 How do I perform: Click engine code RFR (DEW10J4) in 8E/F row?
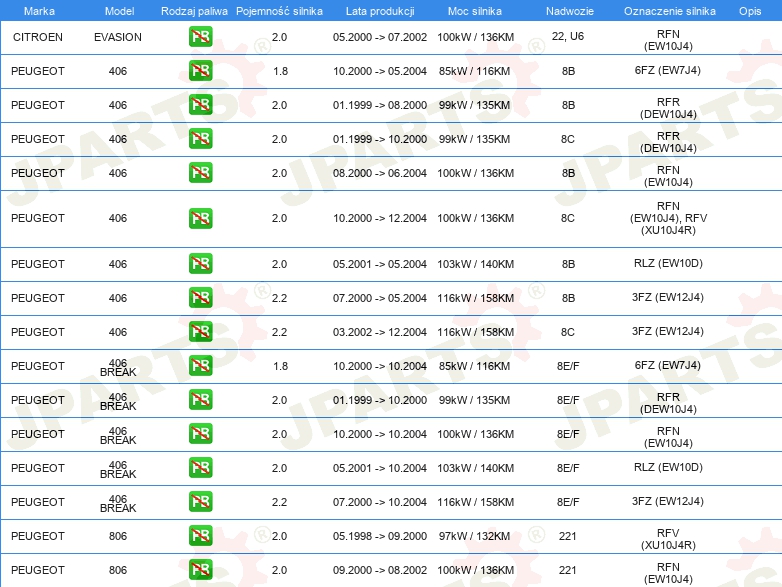(668, 403)
